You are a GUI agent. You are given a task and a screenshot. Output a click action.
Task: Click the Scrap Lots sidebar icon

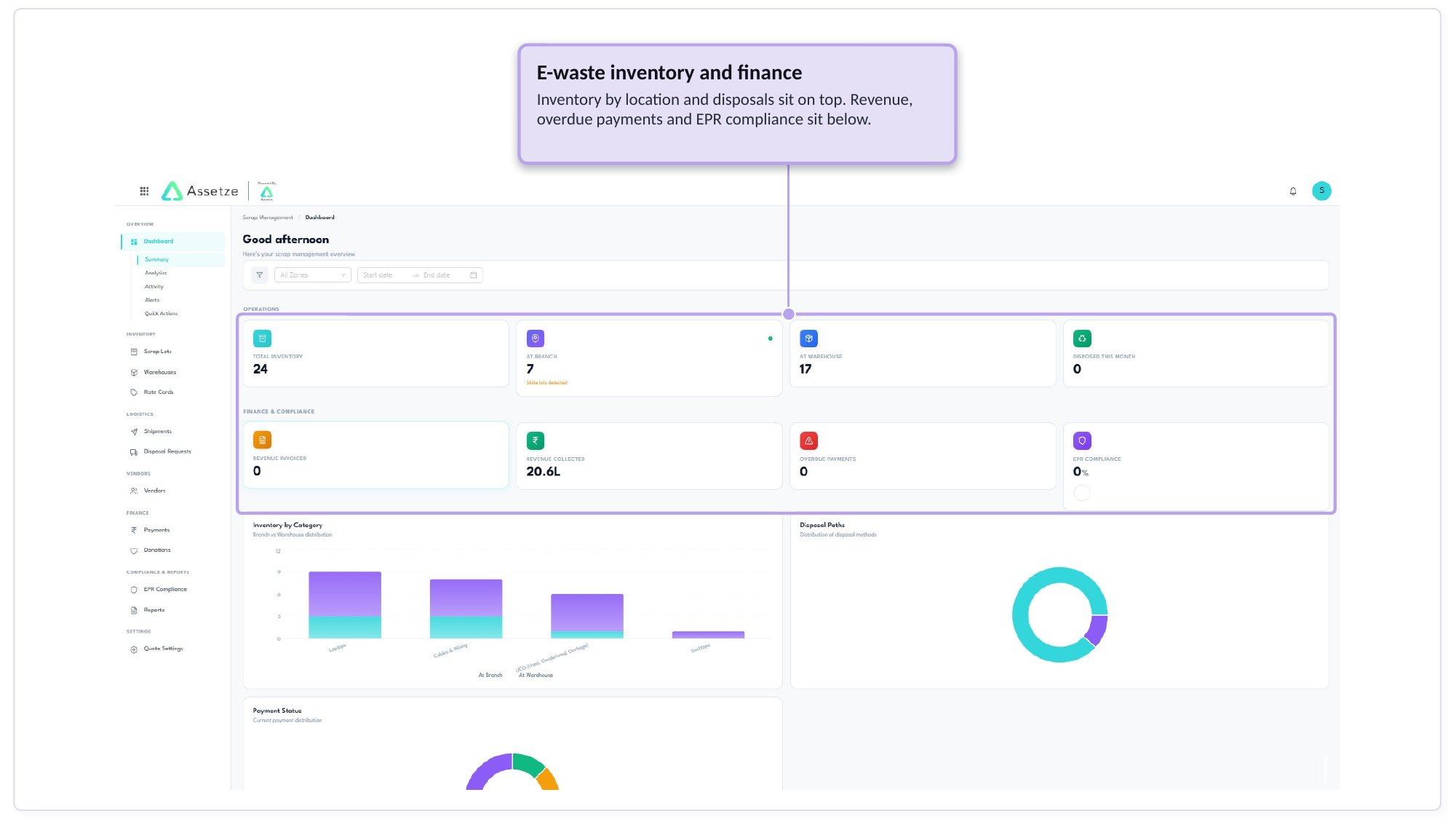pyautogui.click(x=134, y=352)
